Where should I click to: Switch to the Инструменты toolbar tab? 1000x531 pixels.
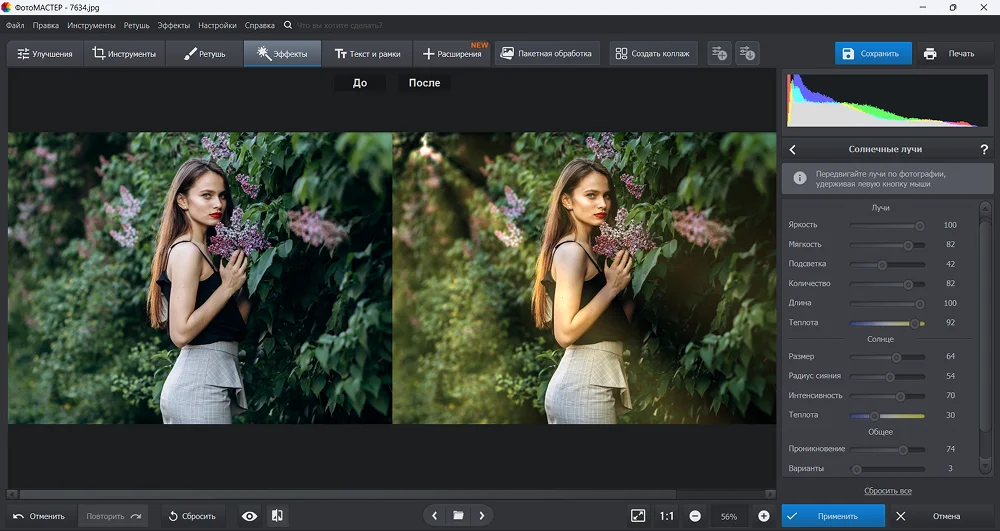pyautogui.click(x=124, y=54)
